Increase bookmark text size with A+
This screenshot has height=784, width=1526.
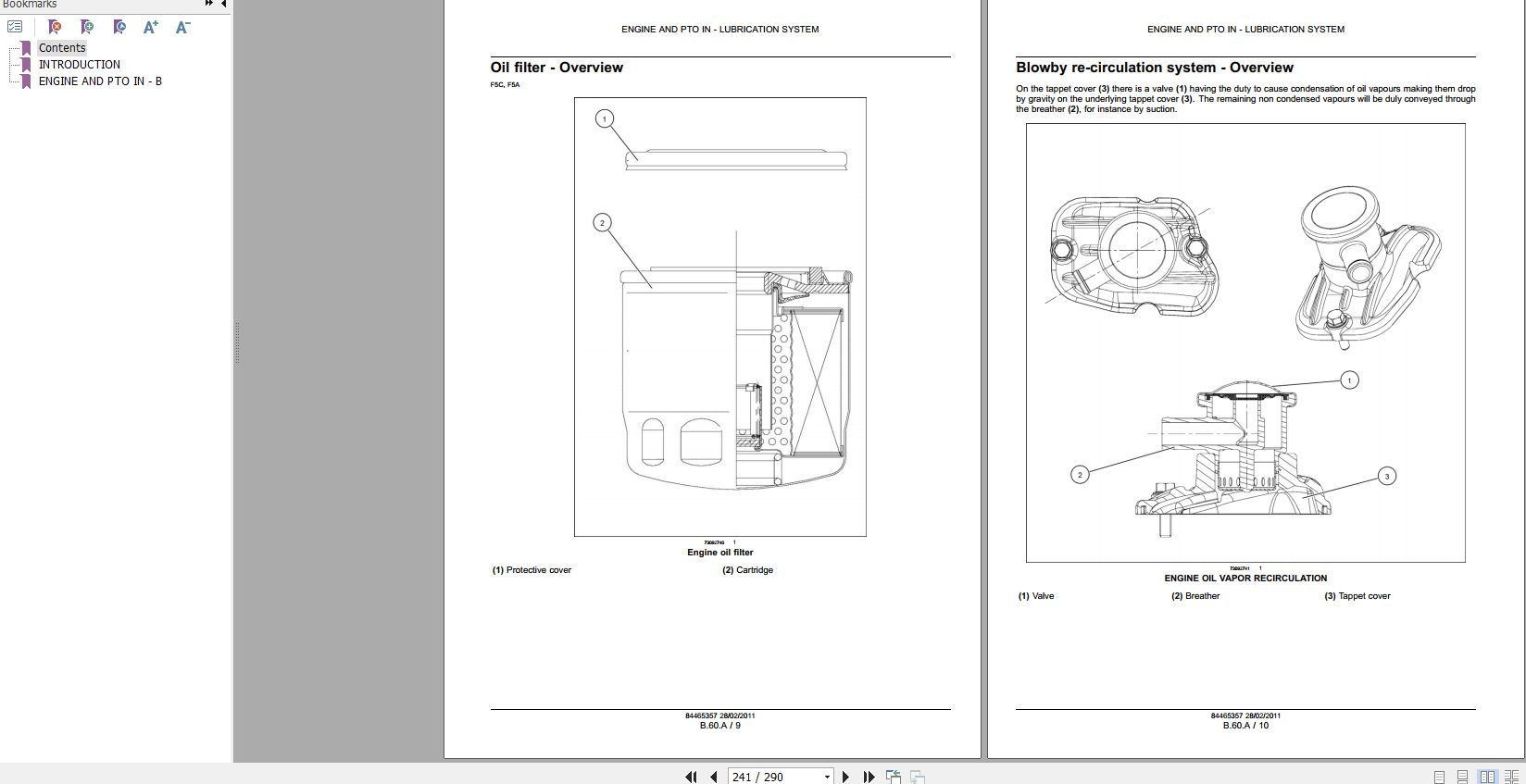coord(151,27)
